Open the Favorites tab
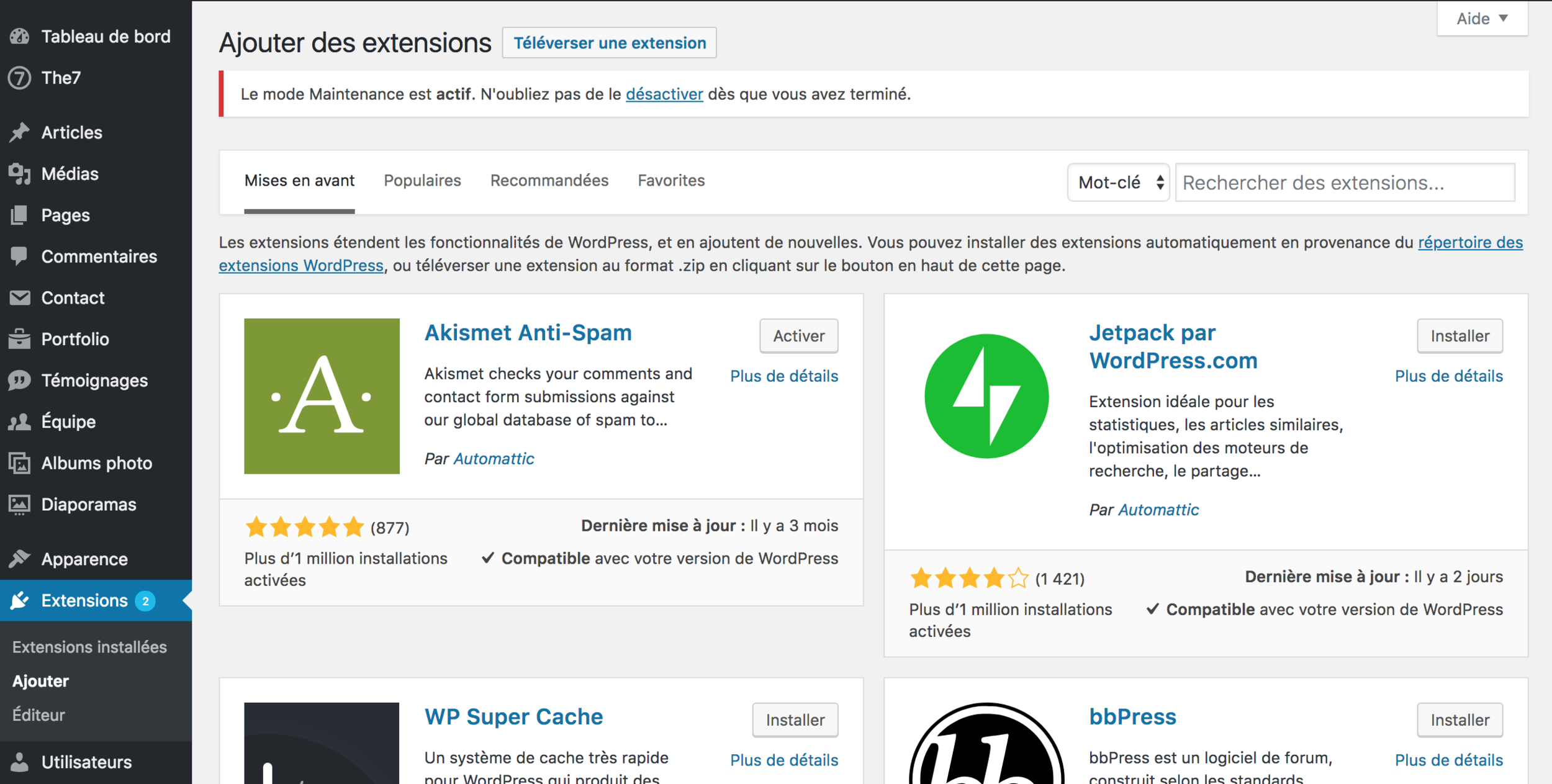 pyautogui.click(x=671, y=181)
